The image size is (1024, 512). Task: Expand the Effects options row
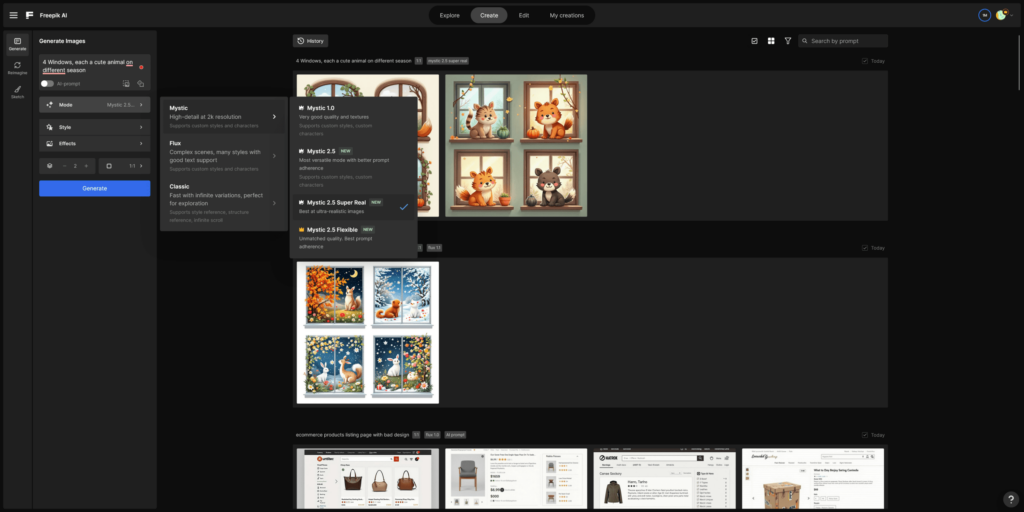[95, 143]
